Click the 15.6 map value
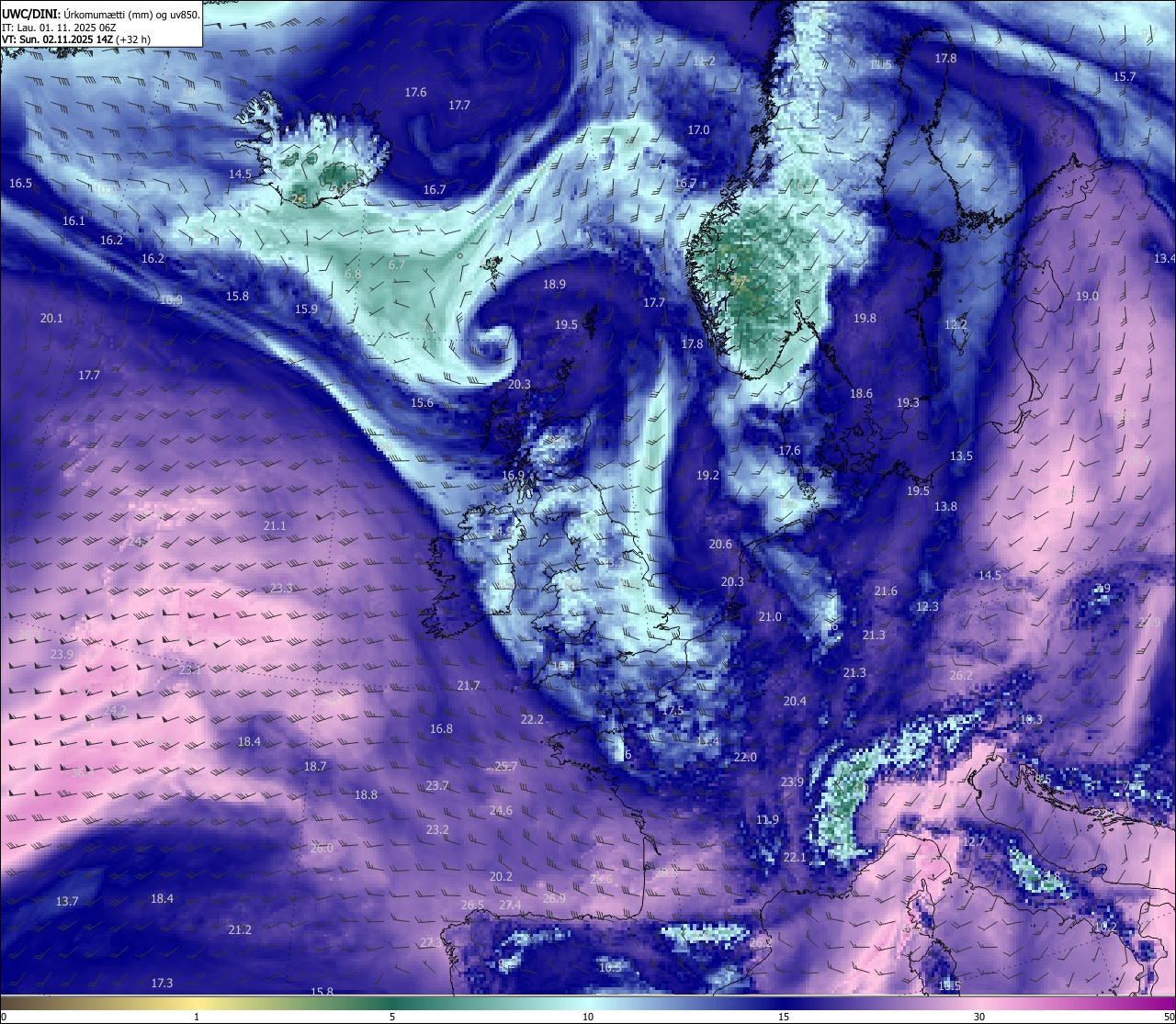 [x=422, y=403]
